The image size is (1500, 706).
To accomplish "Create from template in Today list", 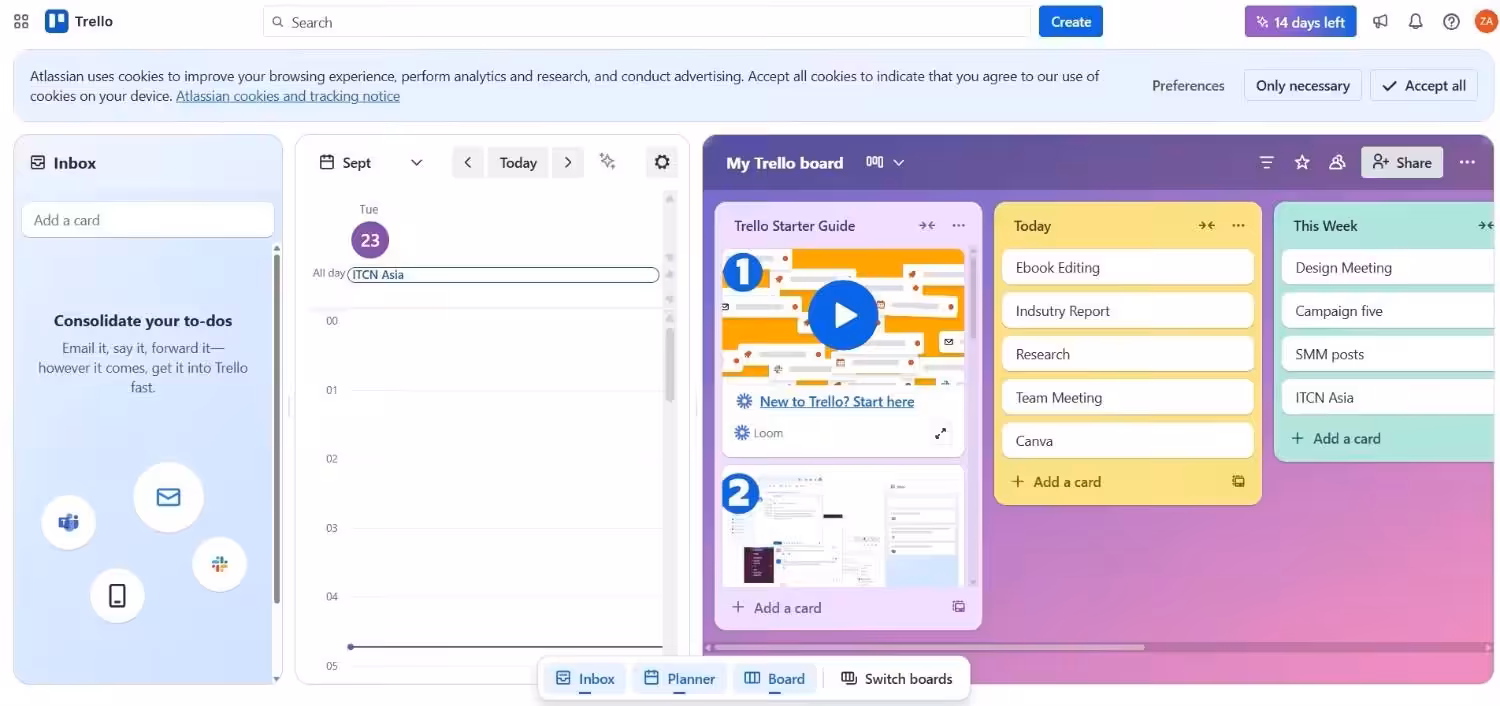I will (x=1238, y=481).
